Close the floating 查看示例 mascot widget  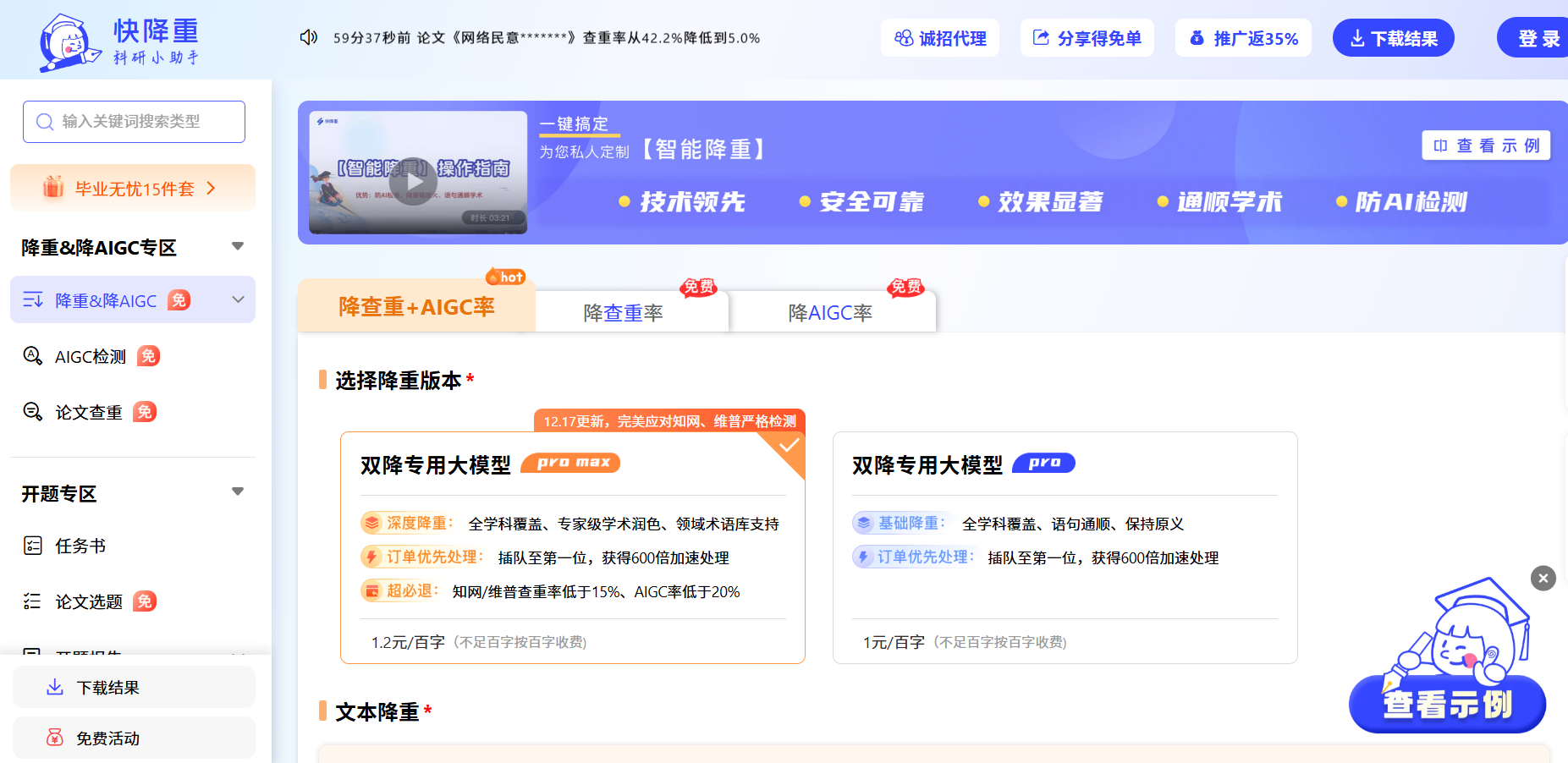tap(1543, 579)
